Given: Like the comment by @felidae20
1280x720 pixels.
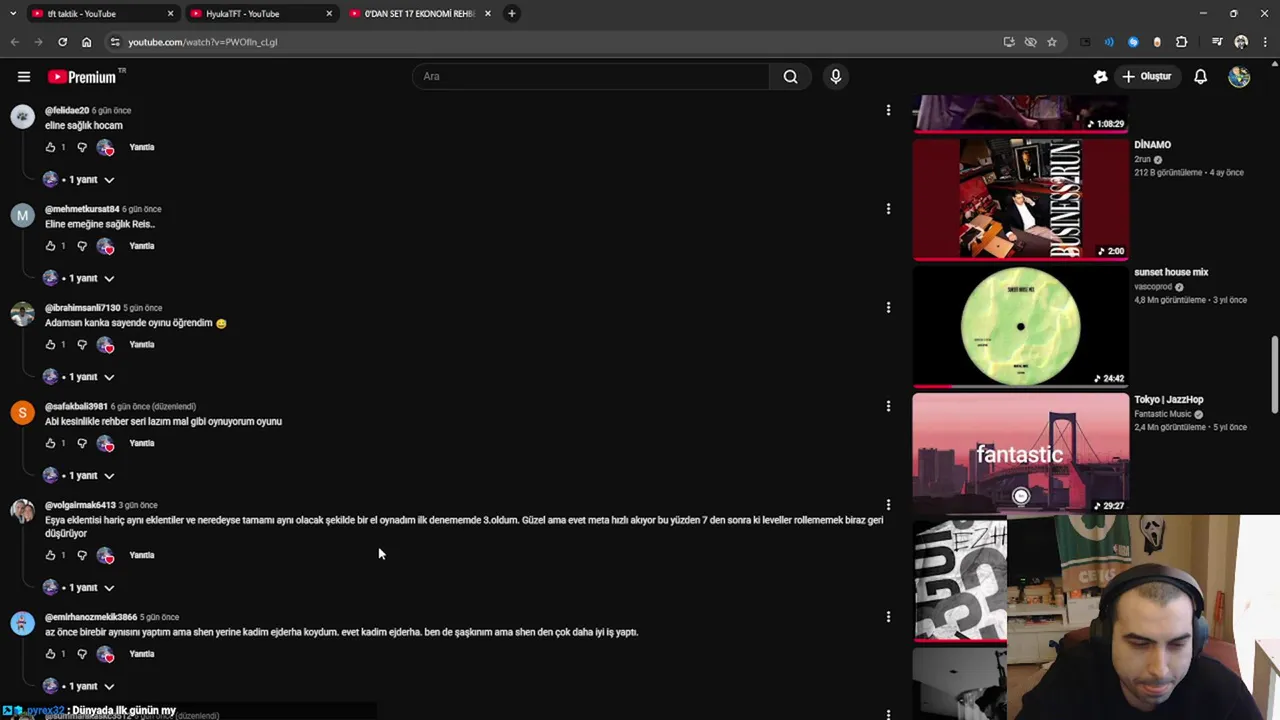Looking at the screenshot, I should 51,147.
